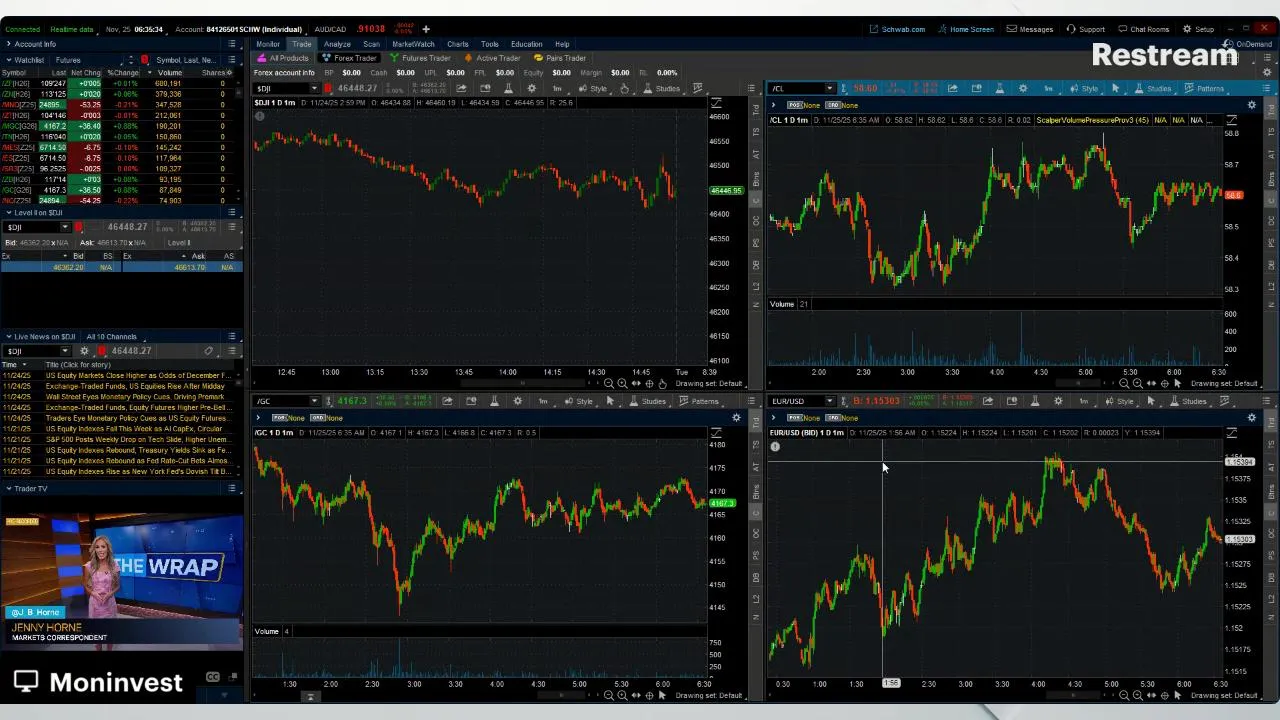
Task: Zoom out on $DJI chart magnifier
Action: [x=608, y=384]
